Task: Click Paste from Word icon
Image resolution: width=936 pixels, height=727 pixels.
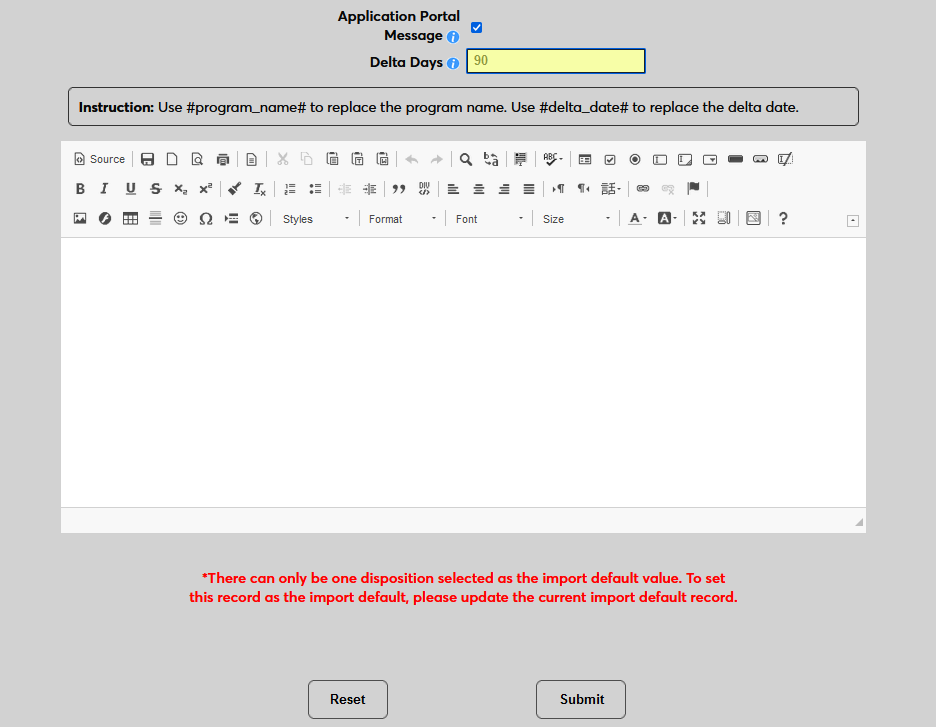Action: [383, 159]
